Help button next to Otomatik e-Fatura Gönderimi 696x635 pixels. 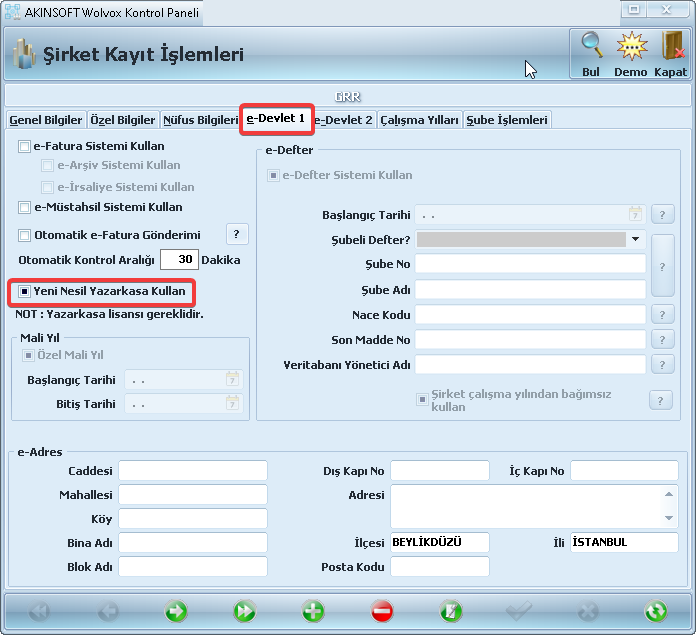click(237, 234)
